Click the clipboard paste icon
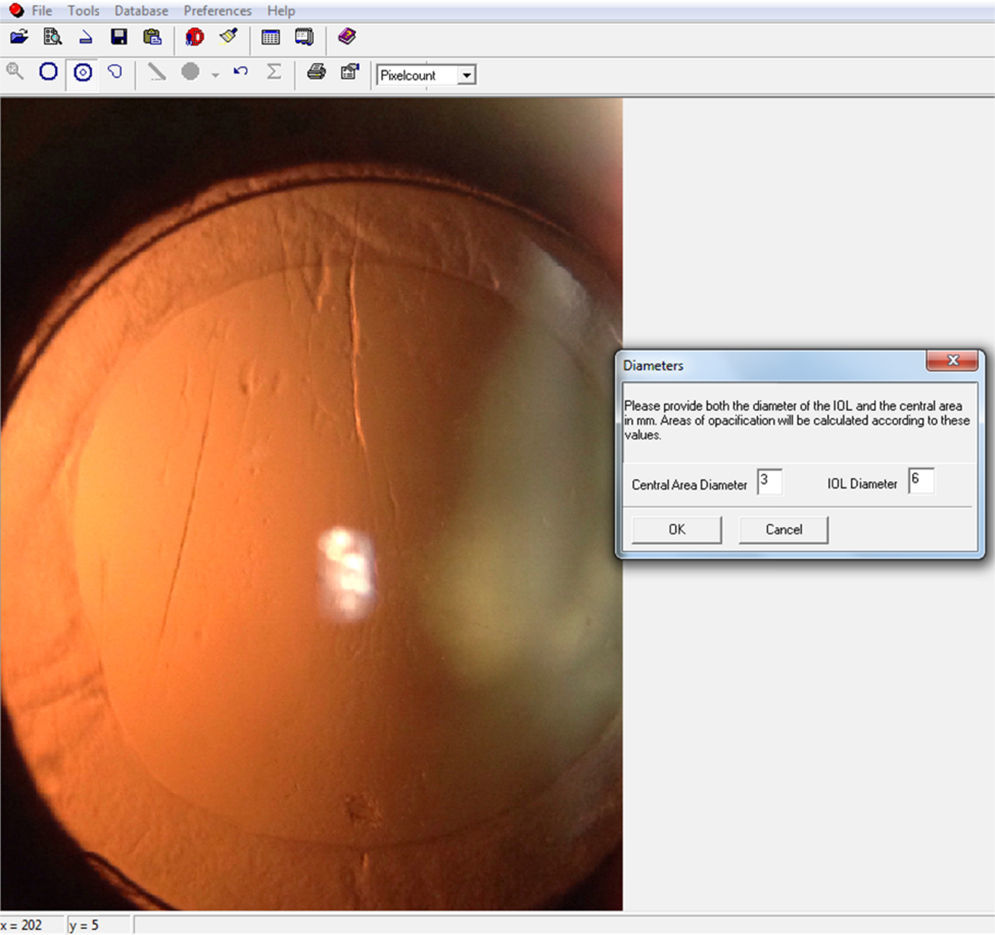Image resolution: width=995 pixels, height=935 pixels. 152,37
